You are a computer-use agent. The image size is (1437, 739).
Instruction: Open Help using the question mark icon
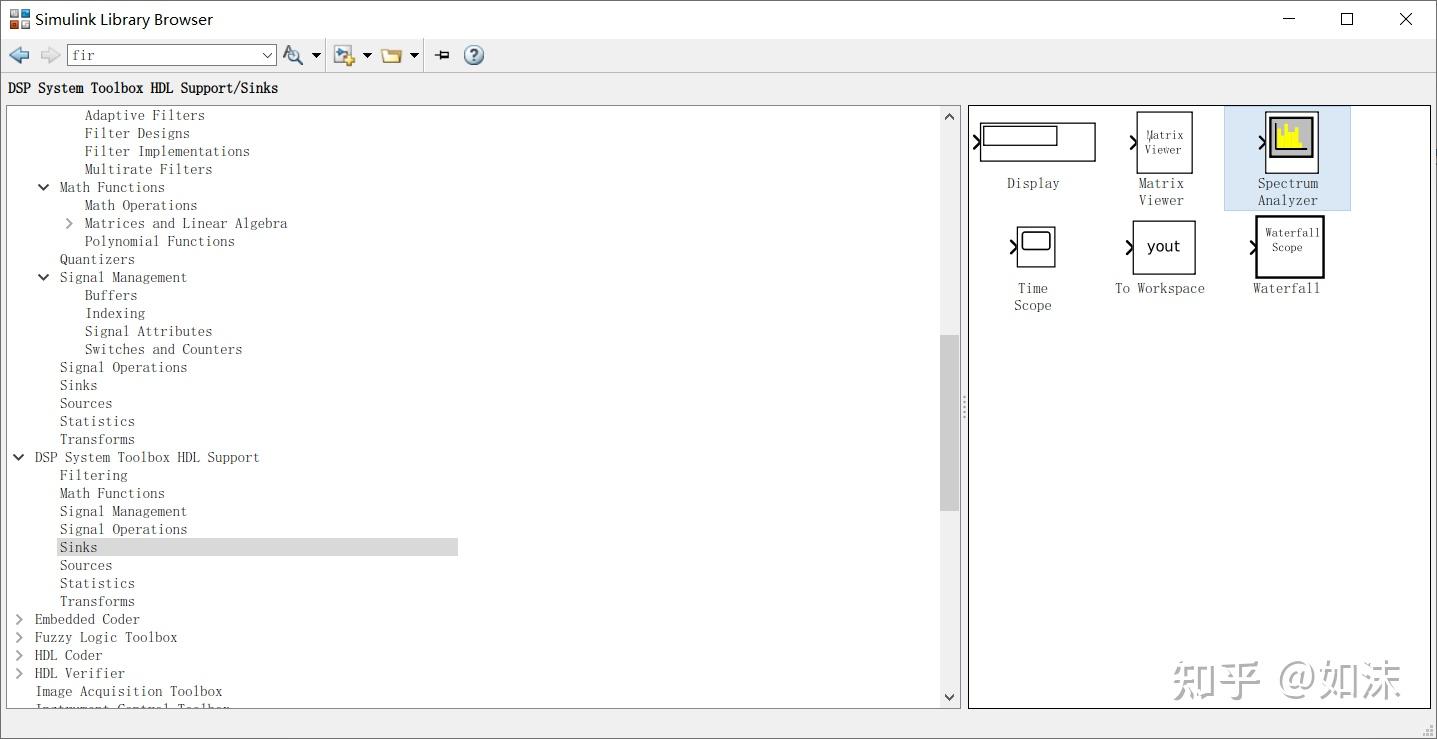473,55
